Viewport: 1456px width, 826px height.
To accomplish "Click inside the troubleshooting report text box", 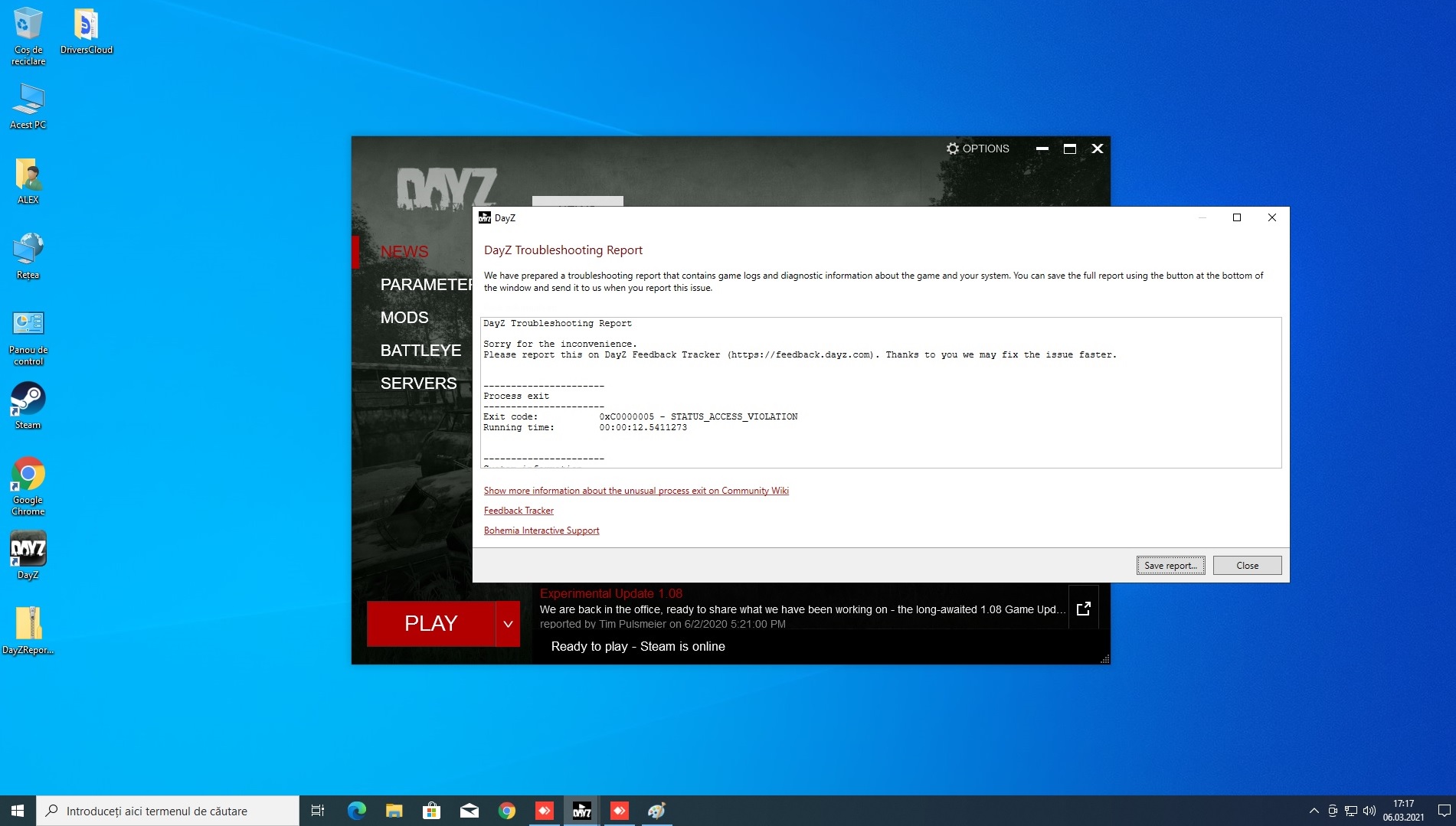I will point(881,392).
